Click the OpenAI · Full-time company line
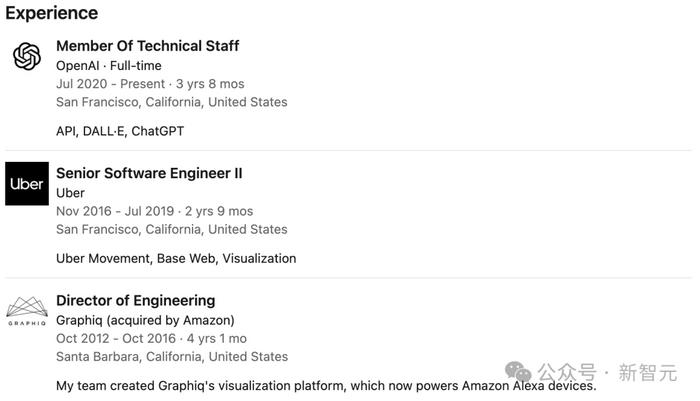This screenshot has height=401, width=700. [x=108, y=65]
